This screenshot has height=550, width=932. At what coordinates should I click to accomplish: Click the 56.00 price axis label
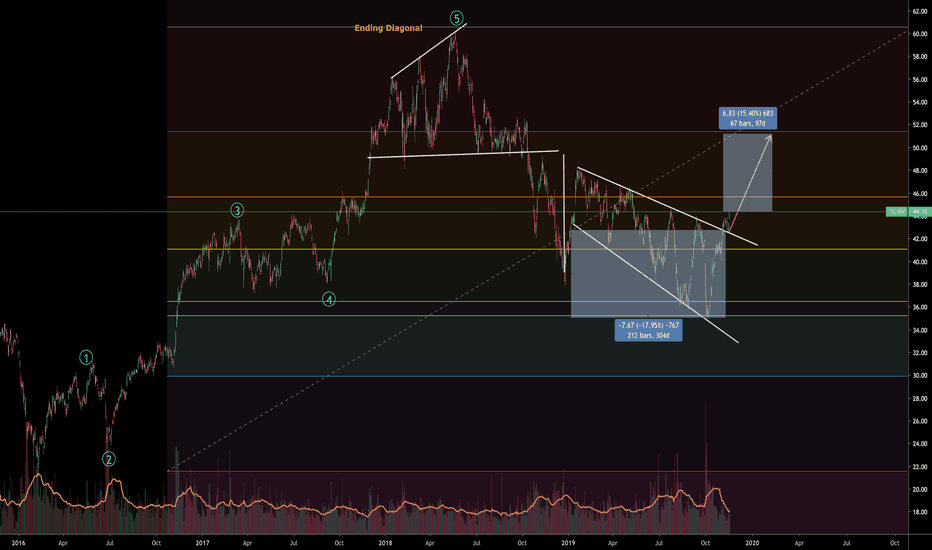point(920,80)
